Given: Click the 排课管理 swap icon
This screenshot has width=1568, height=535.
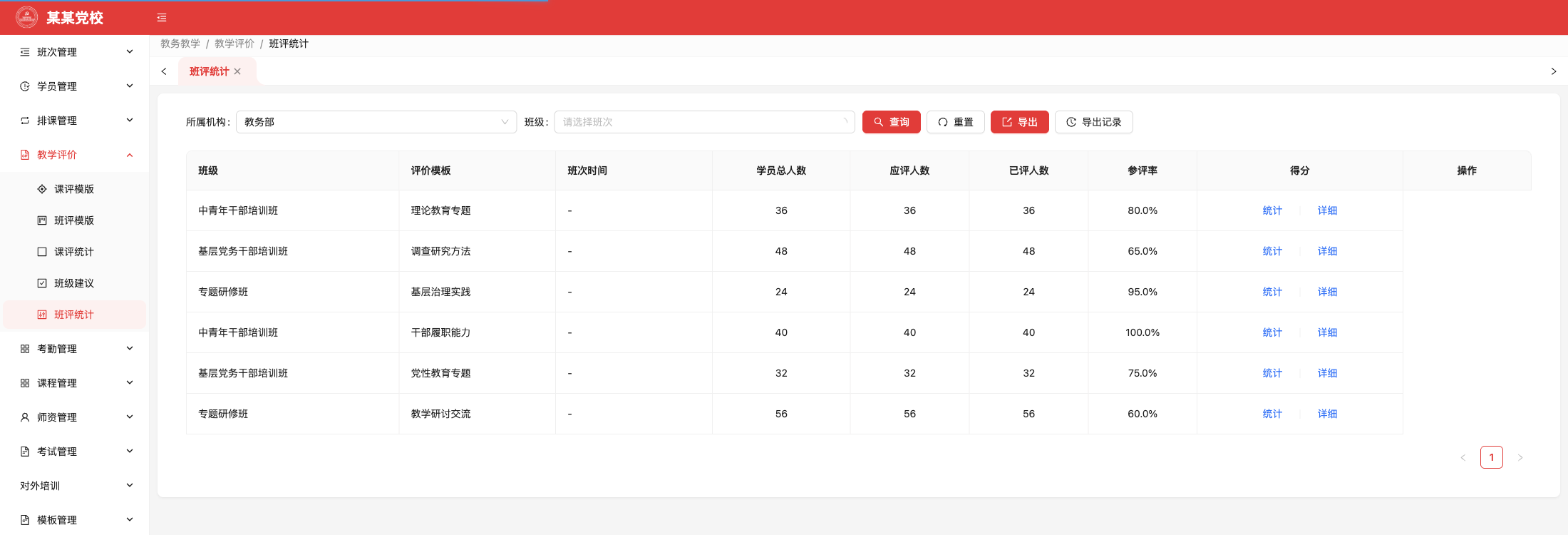Looking at the screenshot, I should pyautogui.click(x=25, y=121).
